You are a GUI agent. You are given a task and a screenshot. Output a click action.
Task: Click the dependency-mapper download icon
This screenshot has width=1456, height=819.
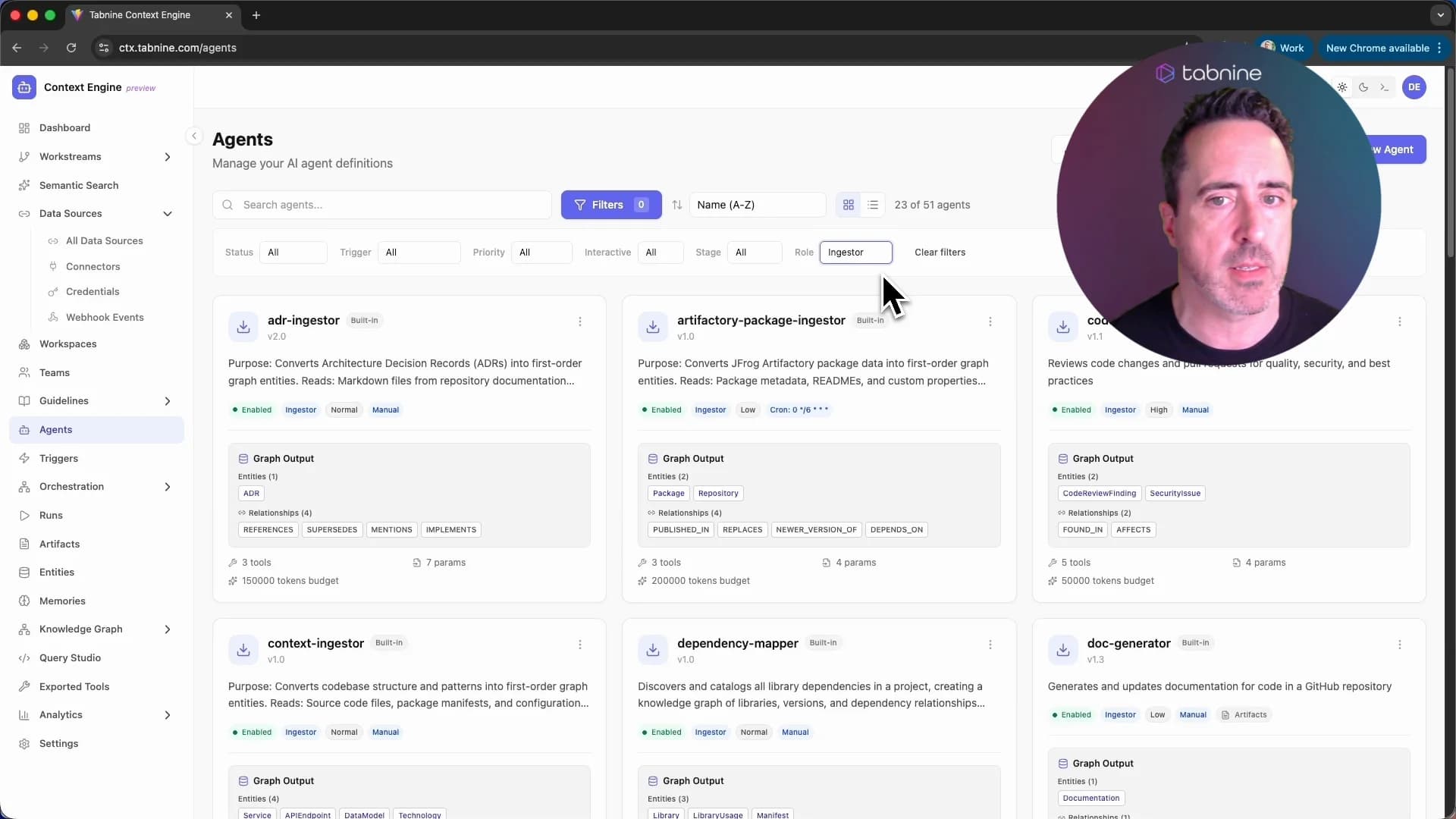(x=653, y=650)
